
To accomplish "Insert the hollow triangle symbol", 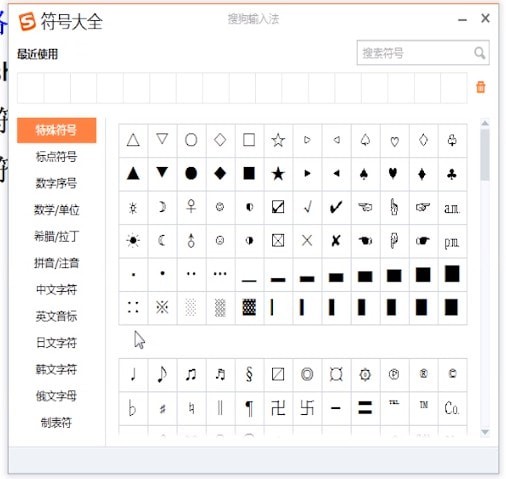I will point(133,140).
